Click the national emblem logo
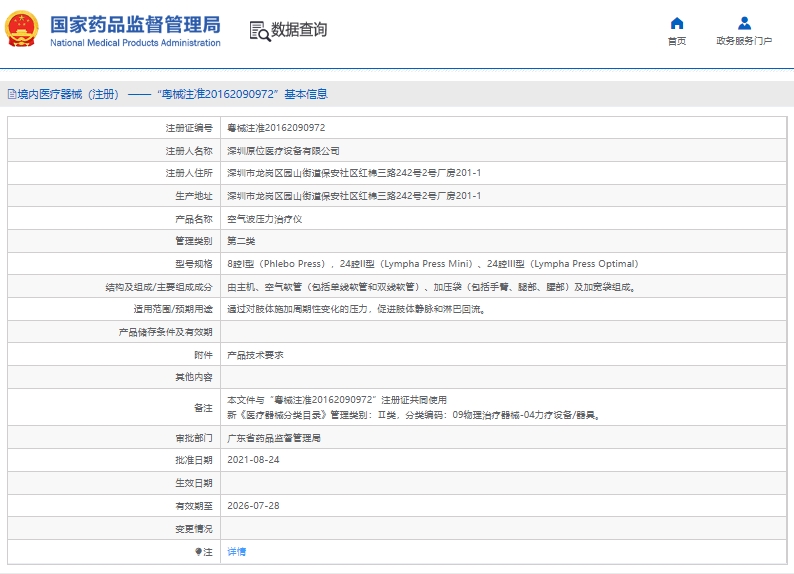The height and width of the screenshot is (574, 794). click(x=22, y=29)
